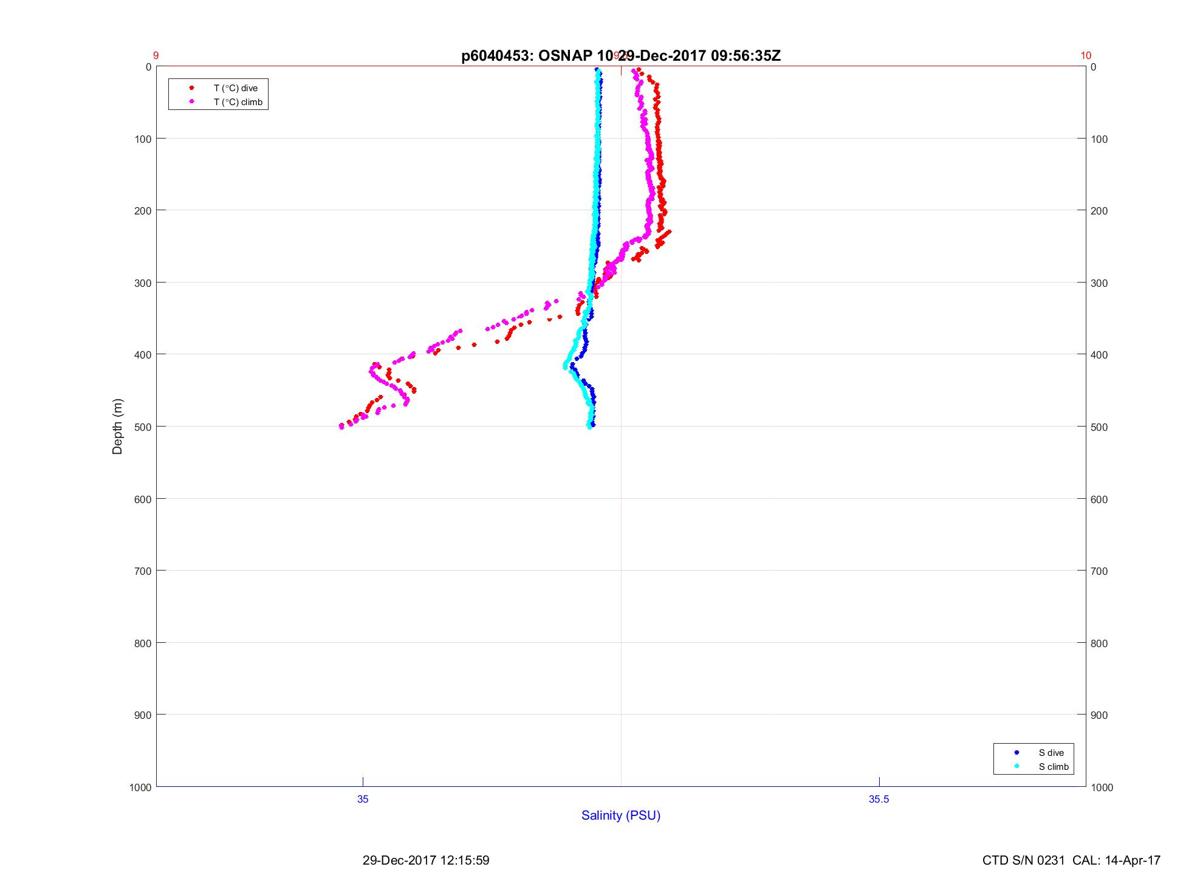Click the right-axis depth tick label 1000

[x=1103, y=787]
